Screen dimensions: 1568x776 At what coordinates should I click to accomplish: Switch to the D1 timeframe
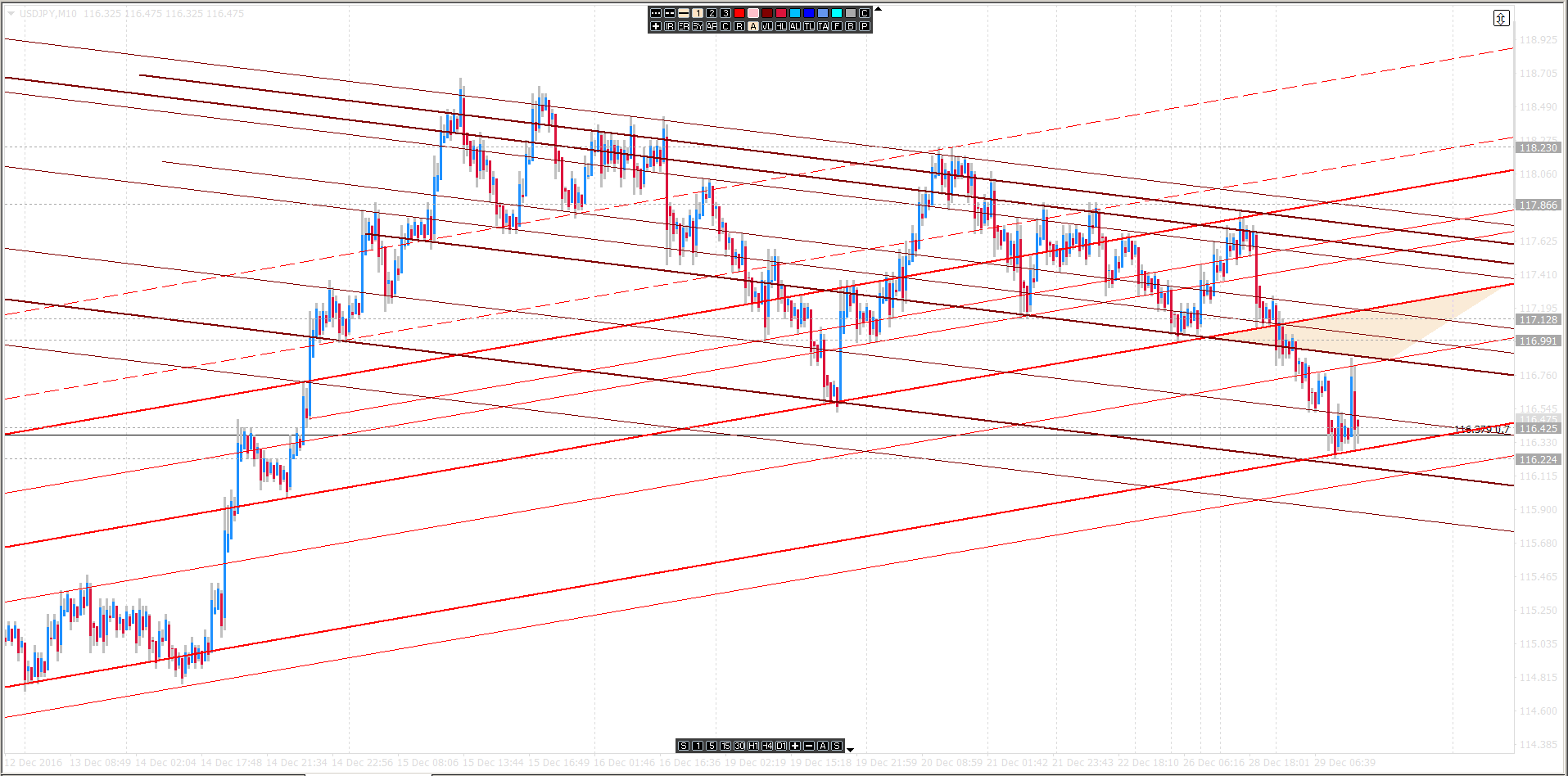781,746
